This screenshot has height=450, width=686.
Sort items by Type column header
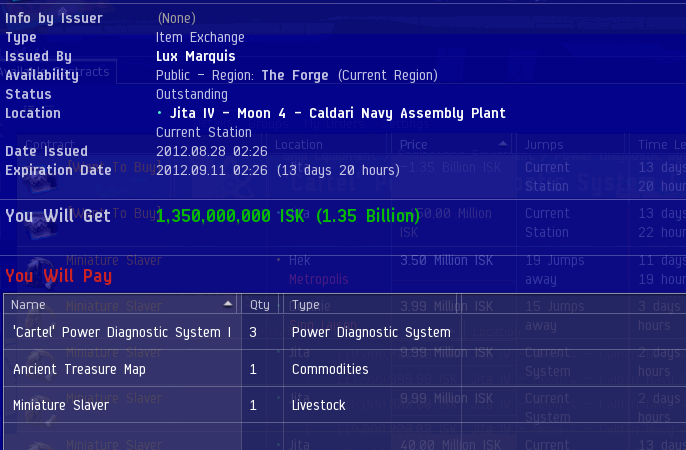pyautogui.click(x=371, y=304)
